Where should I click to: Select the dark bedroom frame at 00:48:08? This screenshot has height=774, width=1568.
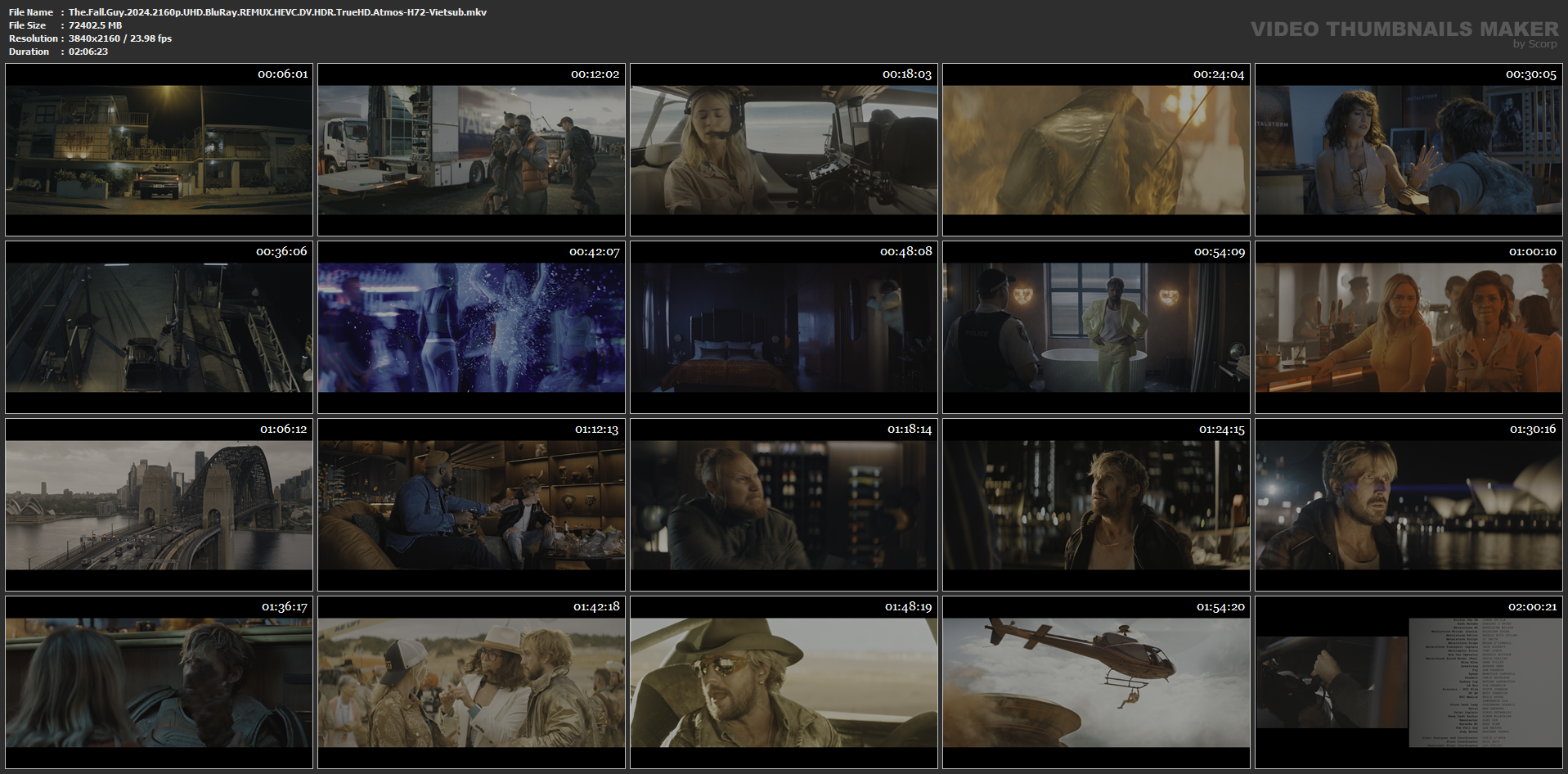coord(784,327)
